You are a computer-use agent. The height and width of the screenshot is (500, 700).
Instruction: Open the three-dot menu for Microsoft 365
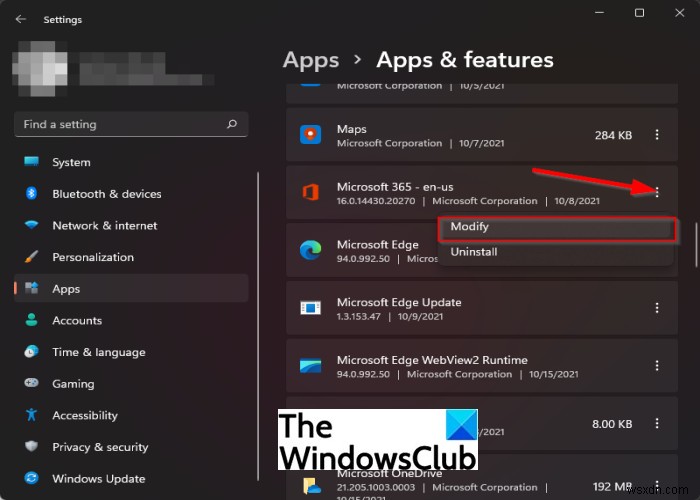[657, 192]
